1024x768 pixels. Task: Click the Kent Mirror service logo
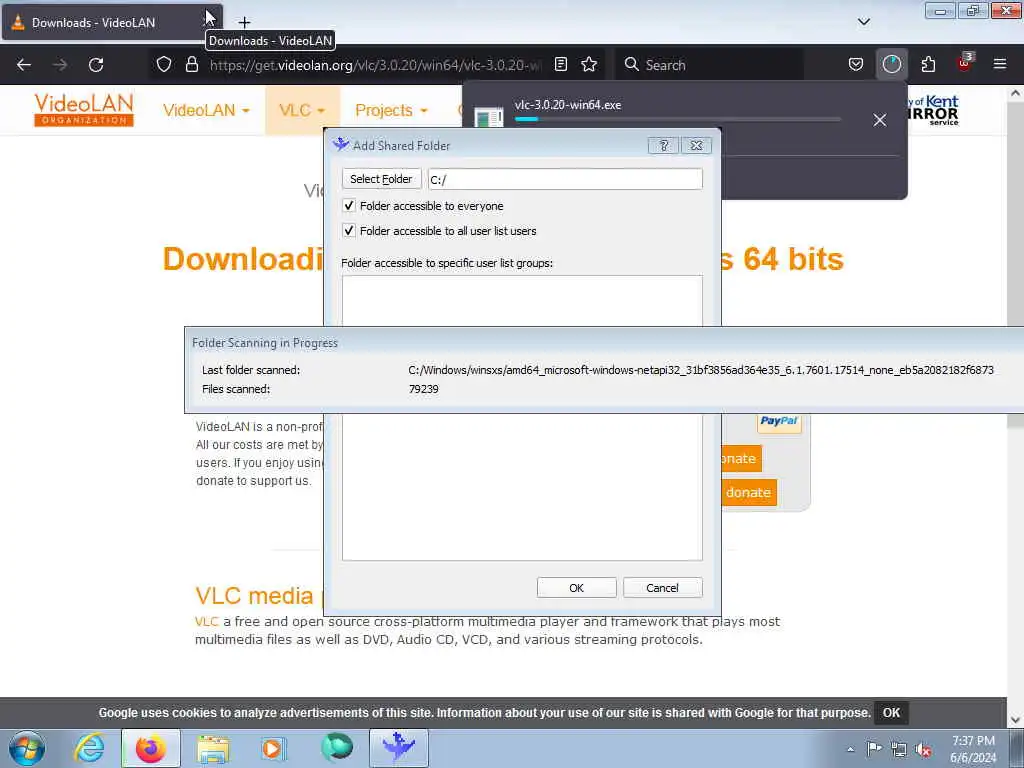point(933,110)
